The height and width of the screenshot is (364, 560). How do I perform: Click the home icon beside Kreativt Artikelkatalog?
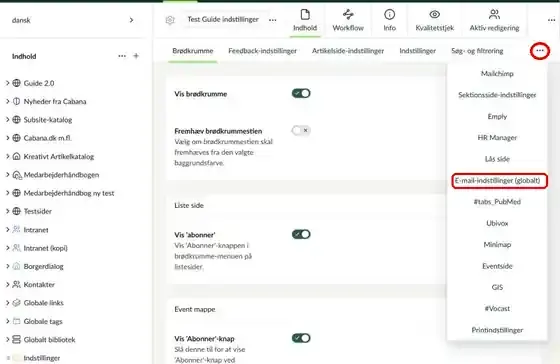point(16,156)
